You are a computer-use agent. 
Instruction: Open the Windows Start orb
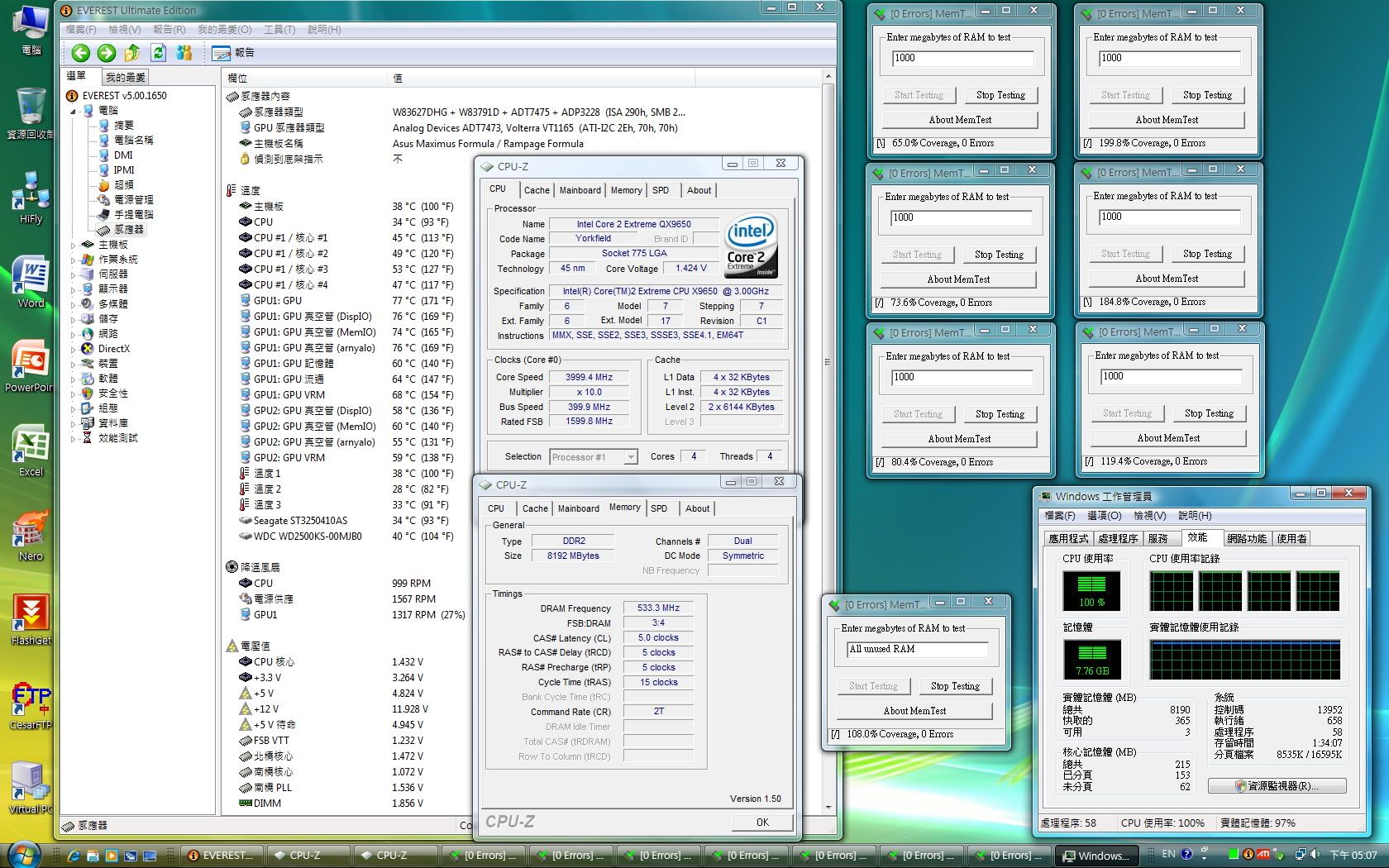pyautogui.click(x=24, y=854)
